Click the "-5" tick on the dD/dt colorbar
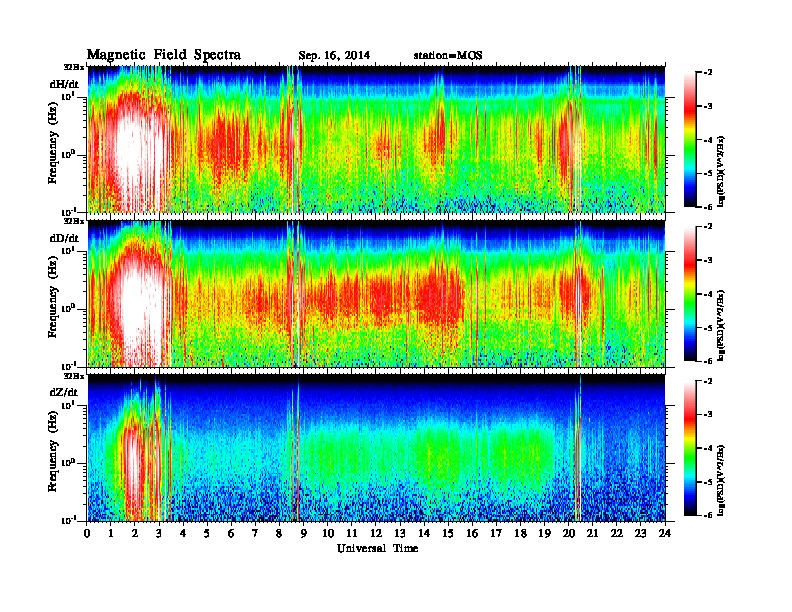Image resolution: width=792 pixels, height=612 pixels. pyautogui.click(x=708, y=328)
